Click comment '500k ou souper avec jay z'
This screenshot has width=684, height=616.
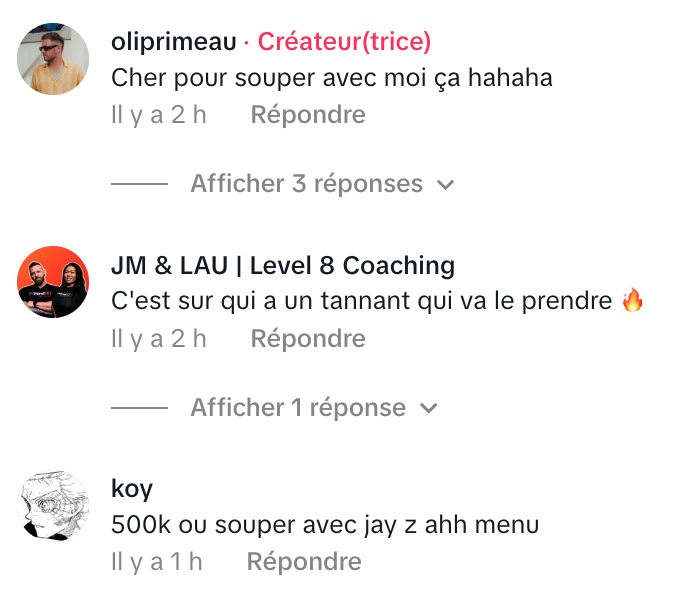point(264,525)
